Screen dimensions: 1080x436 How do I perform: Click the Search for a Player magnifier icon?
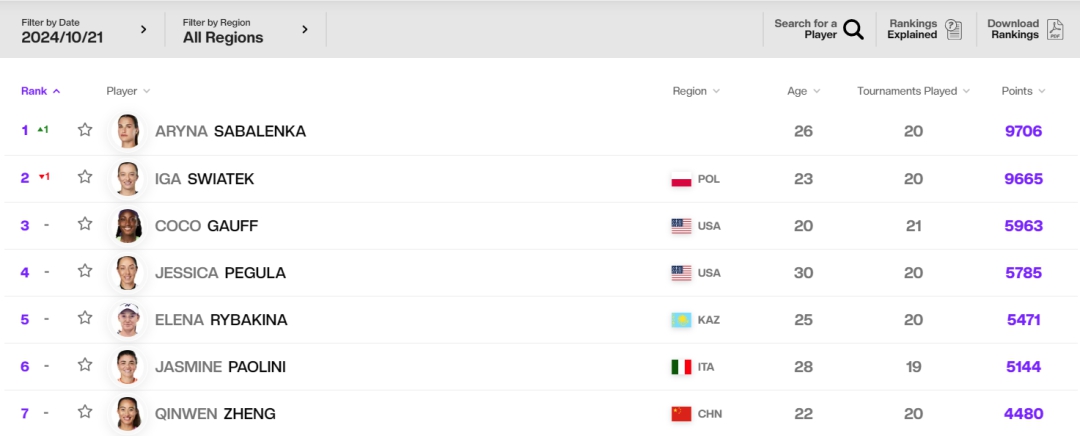852,29
